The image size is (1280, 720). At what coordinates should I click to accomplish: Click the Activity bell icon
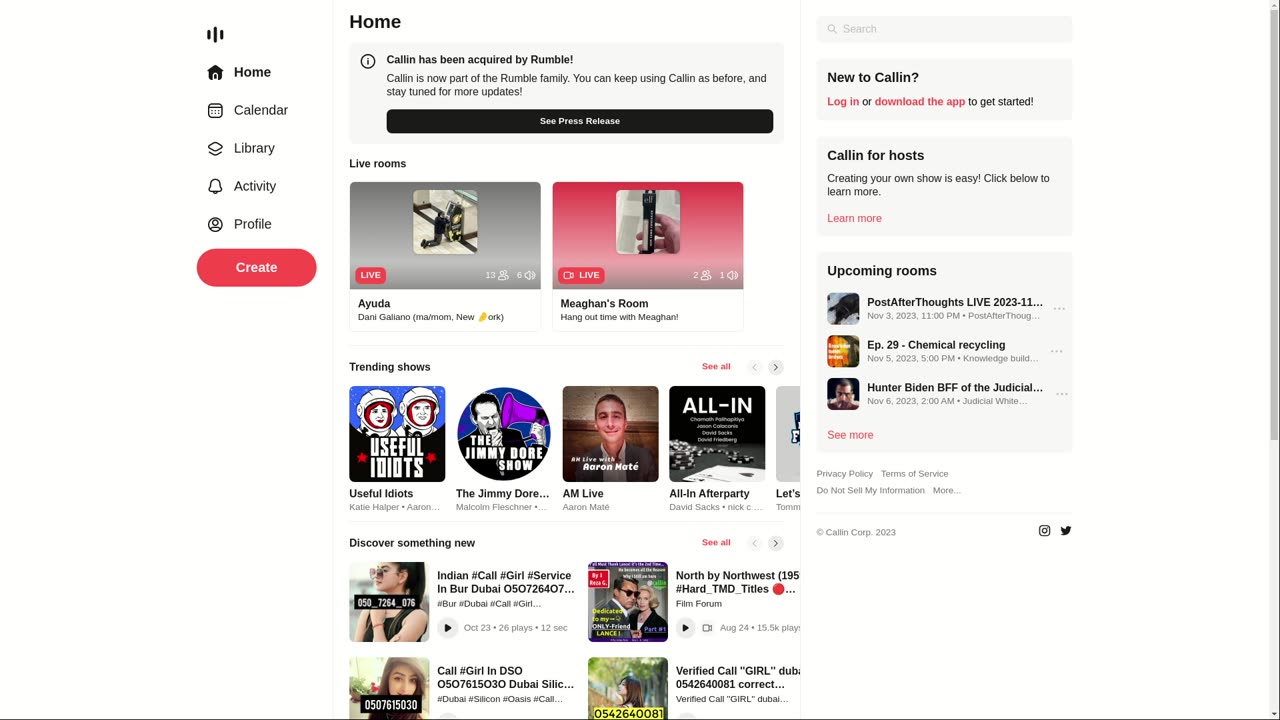215,186
